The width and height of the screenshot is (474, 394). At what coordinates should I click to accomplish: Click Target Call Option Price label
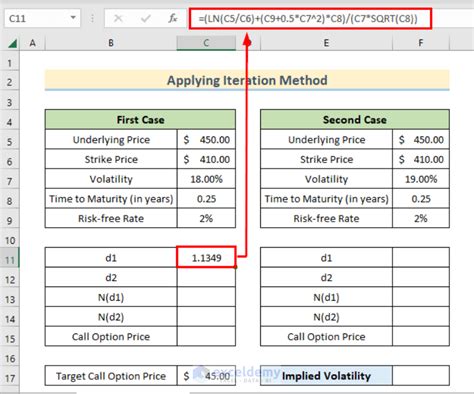coord(111,376)
